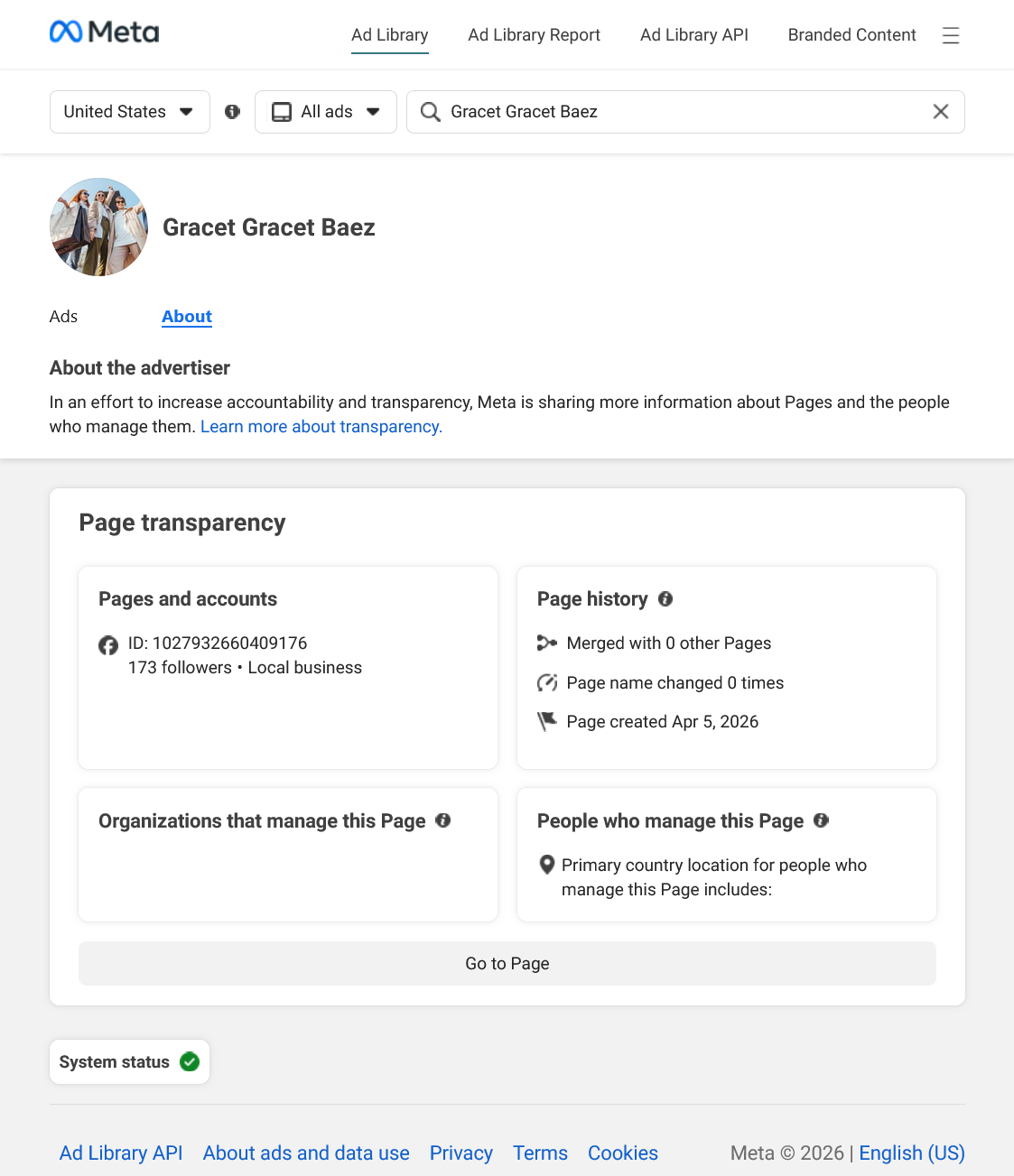
Task: Click 'Page name changed 0 times' text
Action: pyautogui.click(x=675, y=682)
